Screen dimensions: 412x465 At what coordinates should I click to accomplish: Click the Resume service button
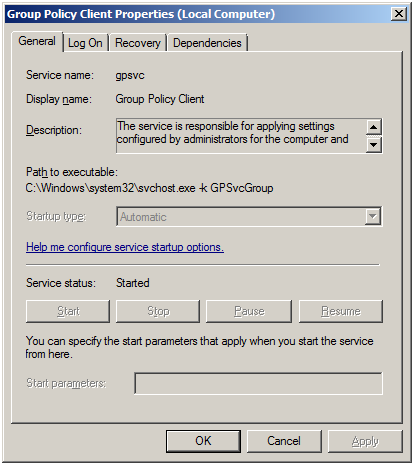tap(341, 311)
